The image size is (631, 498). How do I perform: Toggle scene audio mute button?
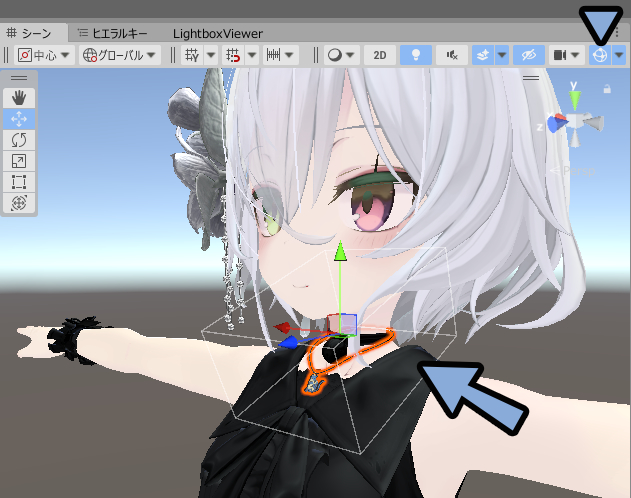[452, 55]
